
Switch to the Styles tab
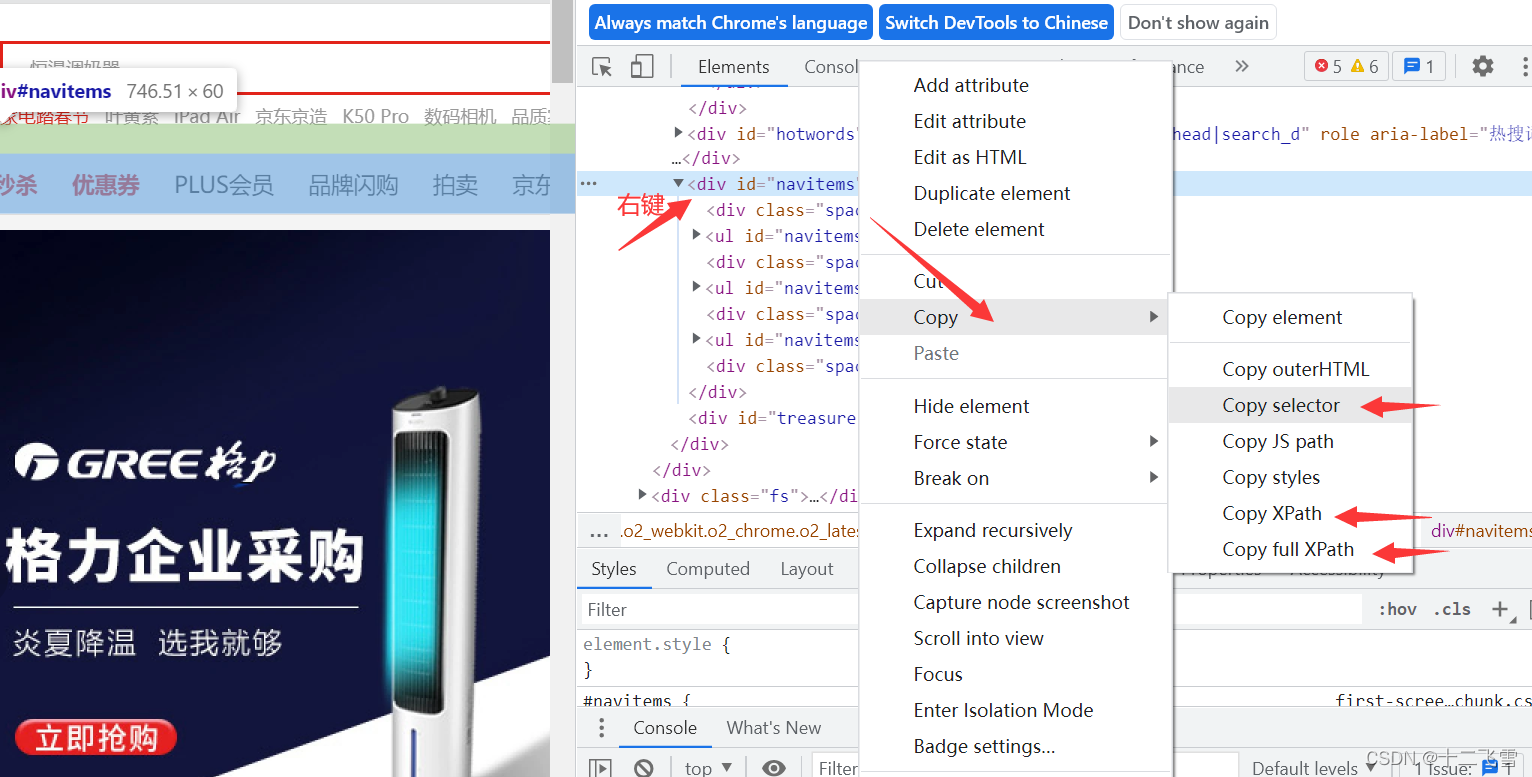click(614, 569)
